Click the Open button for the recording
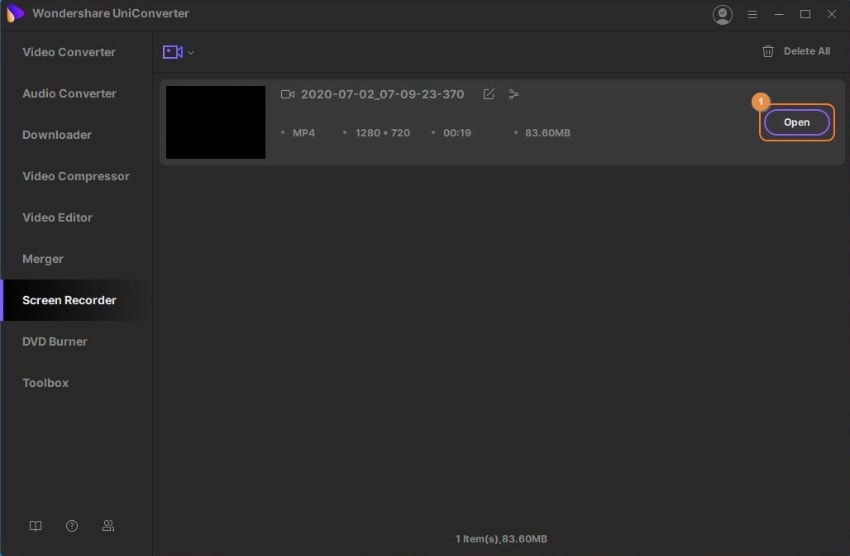Viewport: 850px width, 556px height. [796, 122]
